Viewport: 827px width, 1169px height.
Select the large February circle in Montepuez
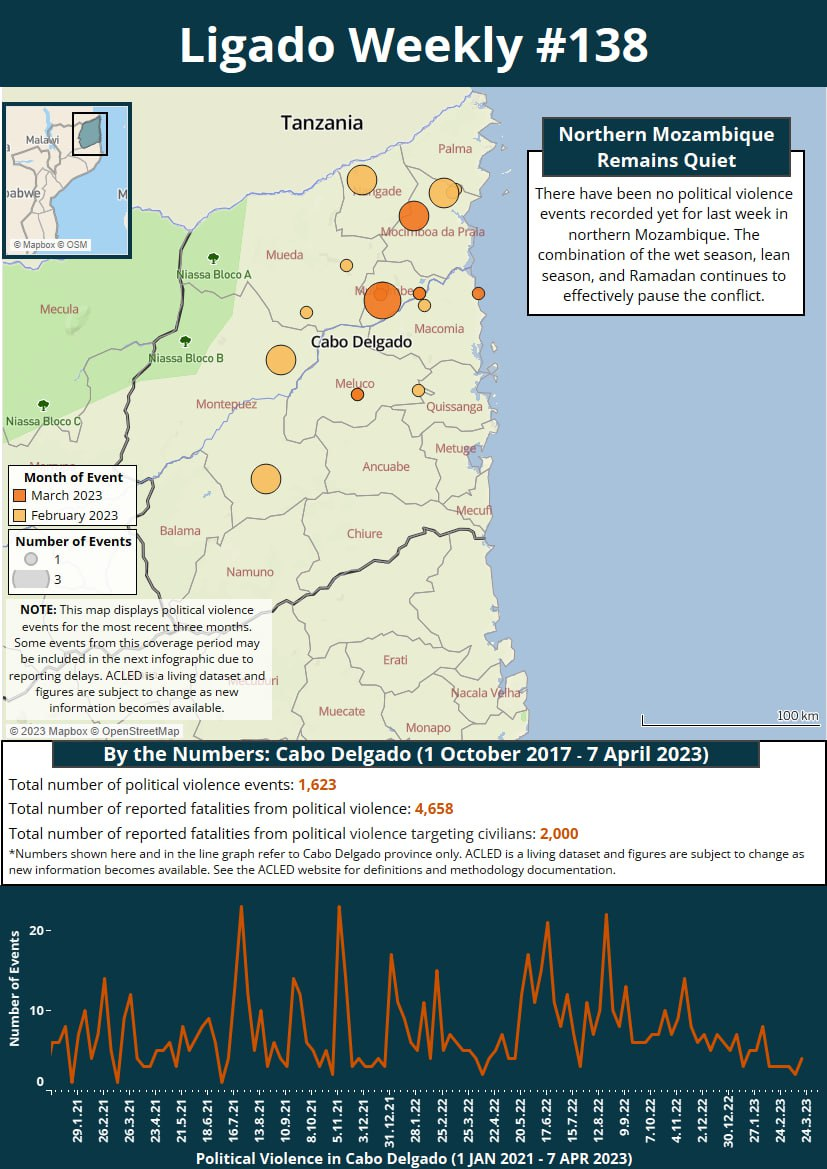tap(280, 359)
